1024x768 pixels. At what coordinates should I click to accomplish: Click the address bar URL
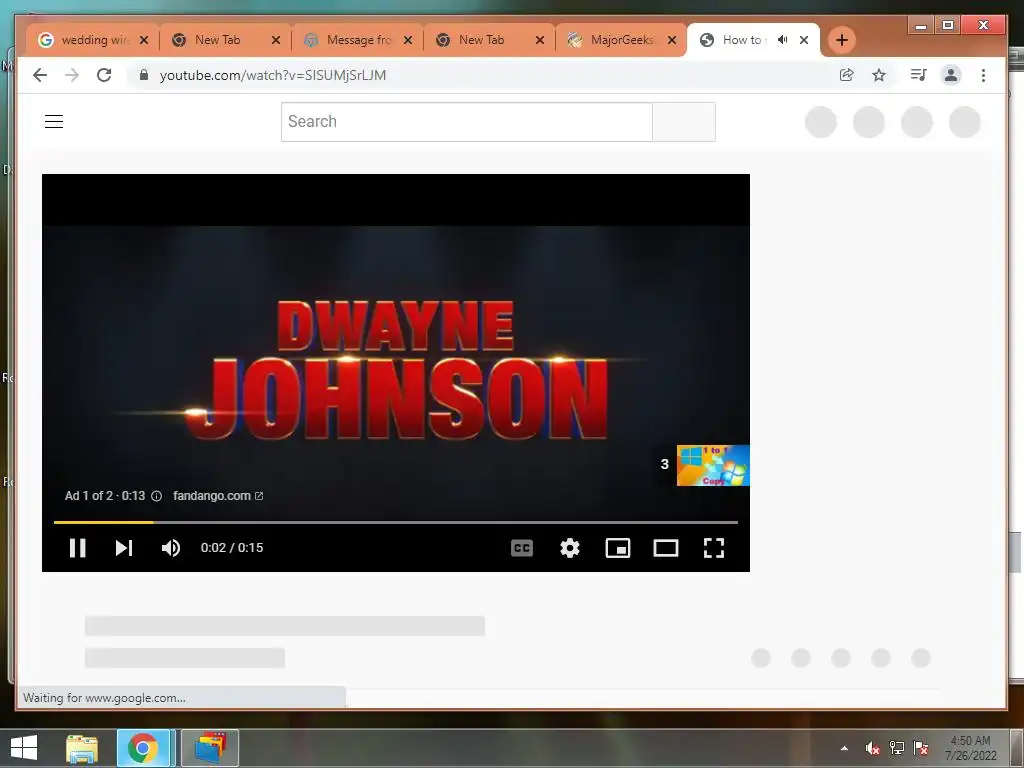[273, 75]
